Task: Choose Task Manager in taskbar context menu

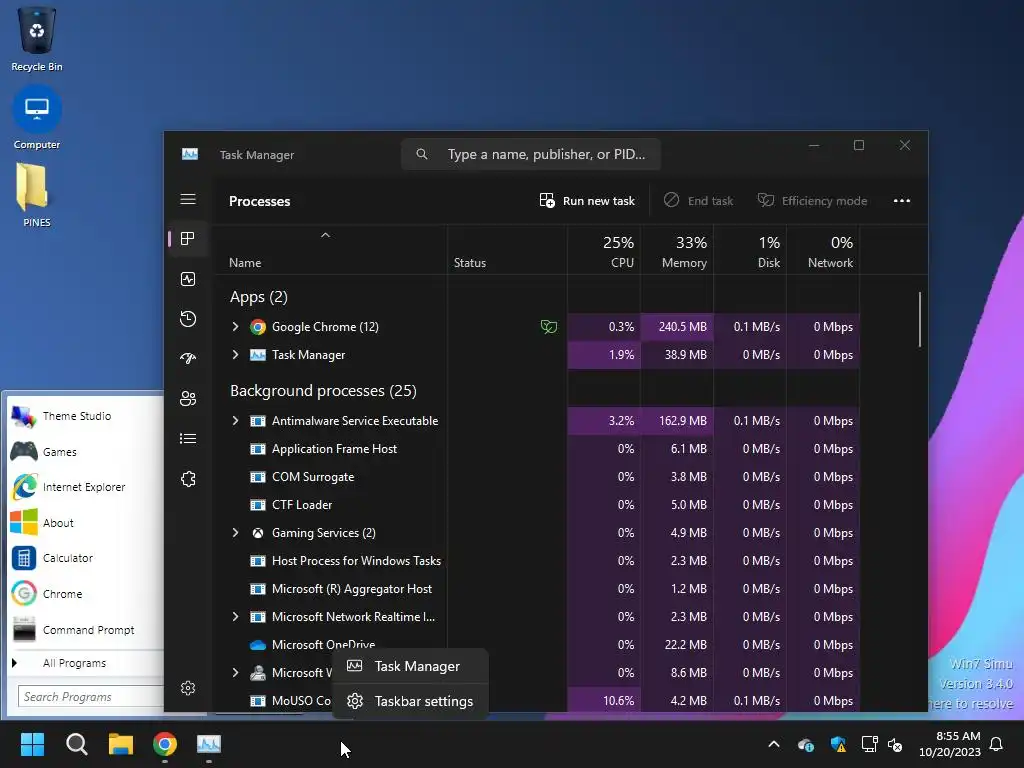Action: [x=410, y=666]
